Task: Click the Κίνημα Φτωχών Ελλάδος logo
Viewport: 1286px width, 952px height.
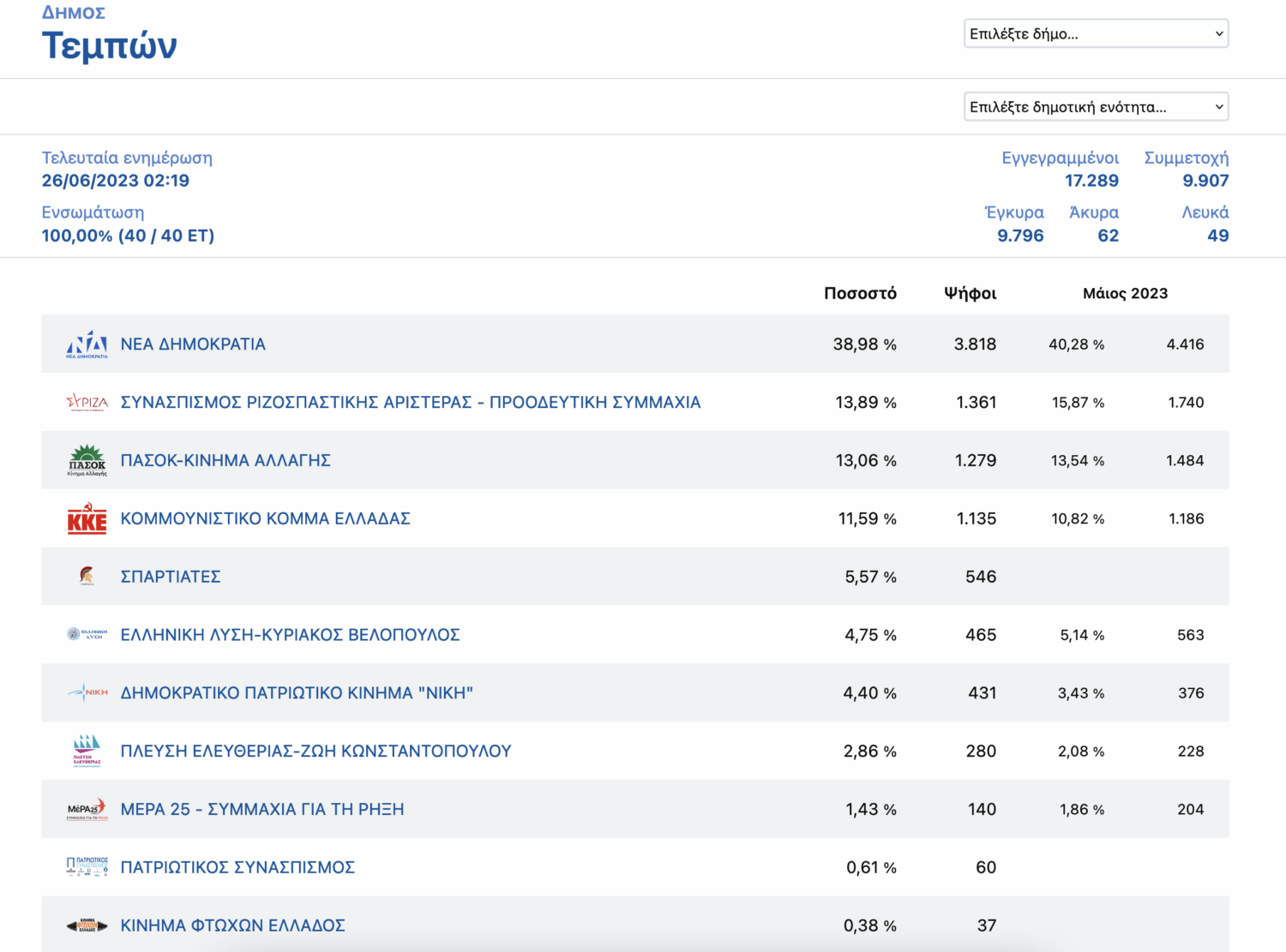Action: [87, 925]
